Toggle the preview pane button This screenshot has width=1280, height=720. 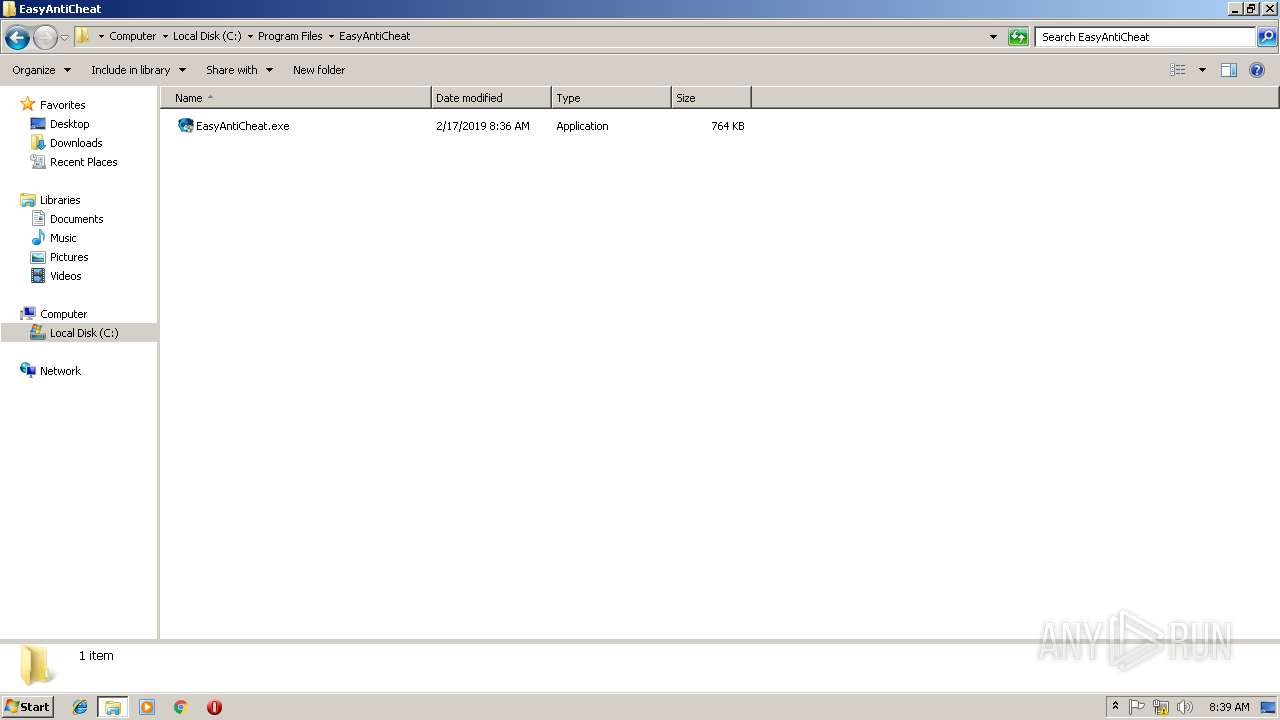[1229, 70]
